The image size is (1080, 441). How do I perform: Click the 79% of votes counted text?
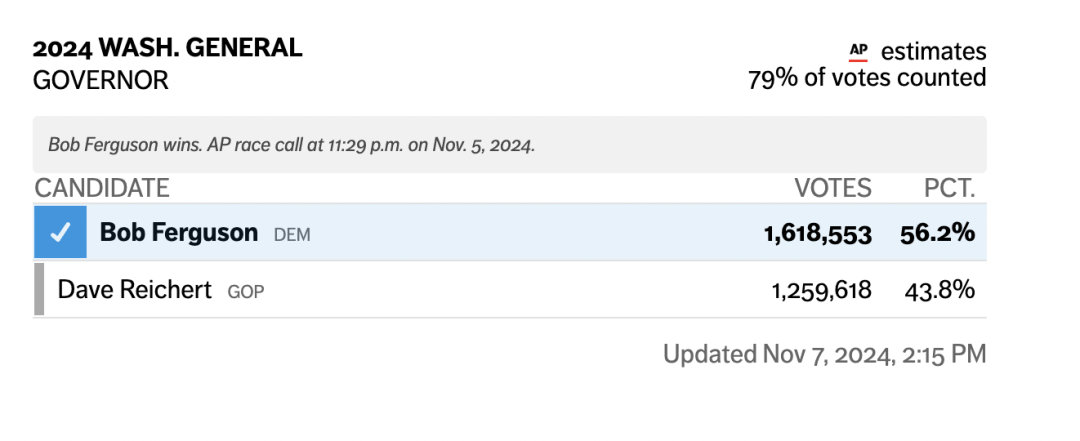click(x=867, y=78)
